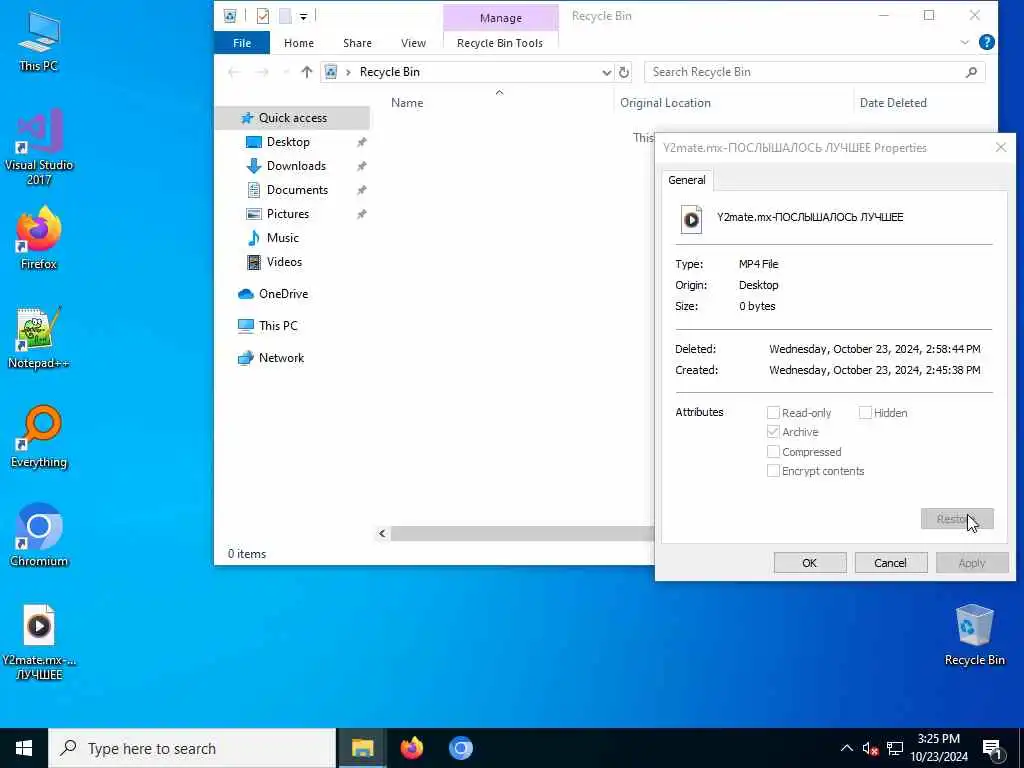Toggle Encrypt contents checkbox
1024x768 pixels.
[x=773, y=471]
